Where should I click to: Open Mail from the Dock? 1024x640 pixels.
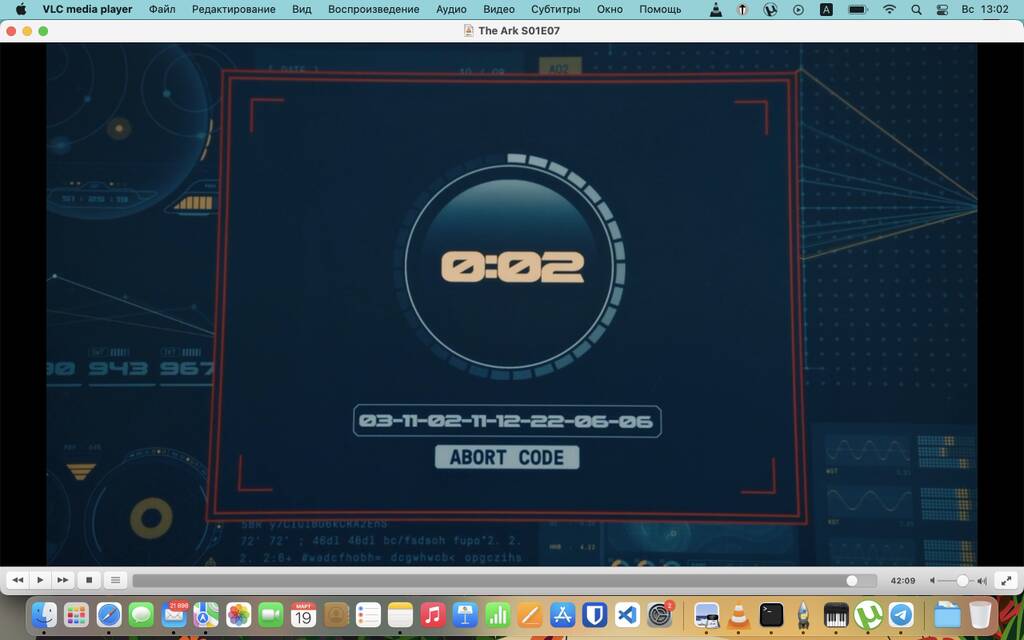[174, 615]
